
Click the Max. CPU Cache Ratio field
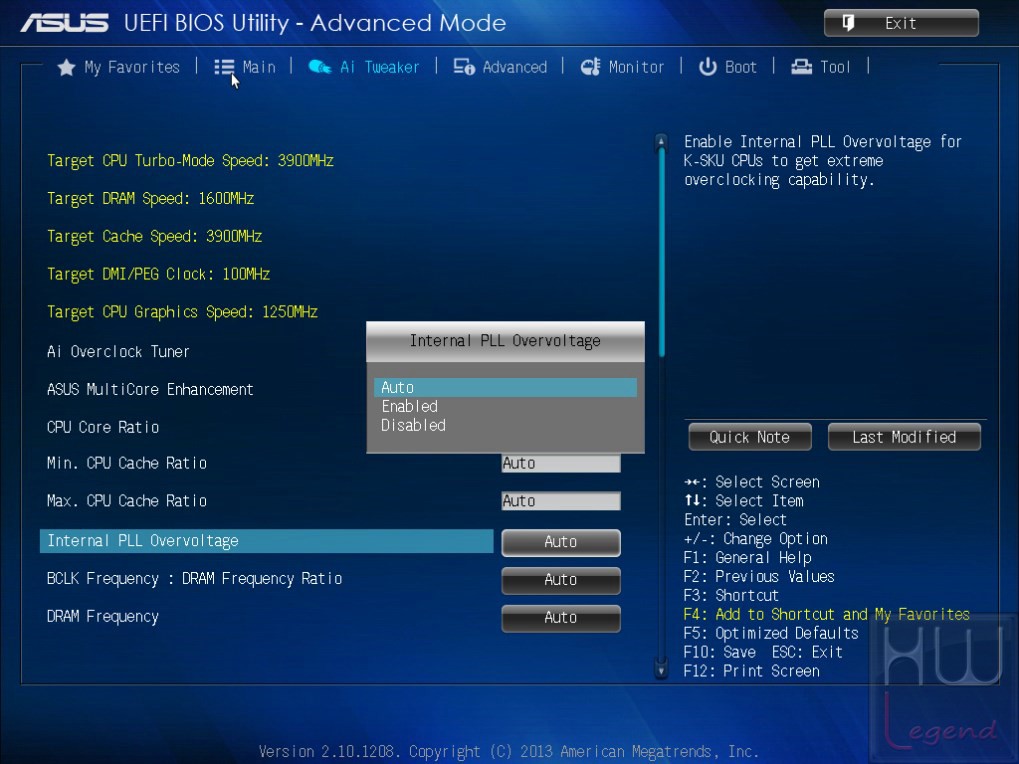(561, 501)
